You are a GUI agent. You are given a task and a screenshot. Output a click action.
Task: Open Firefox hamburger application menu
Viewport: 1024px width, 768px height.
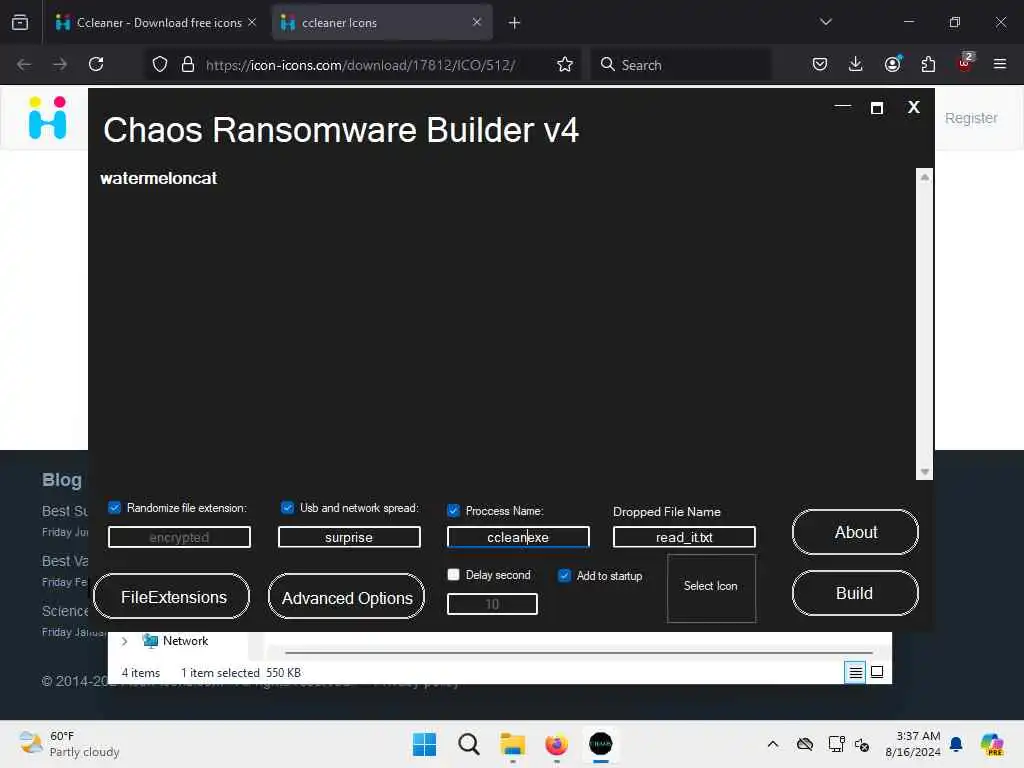tap(1000, 64)
